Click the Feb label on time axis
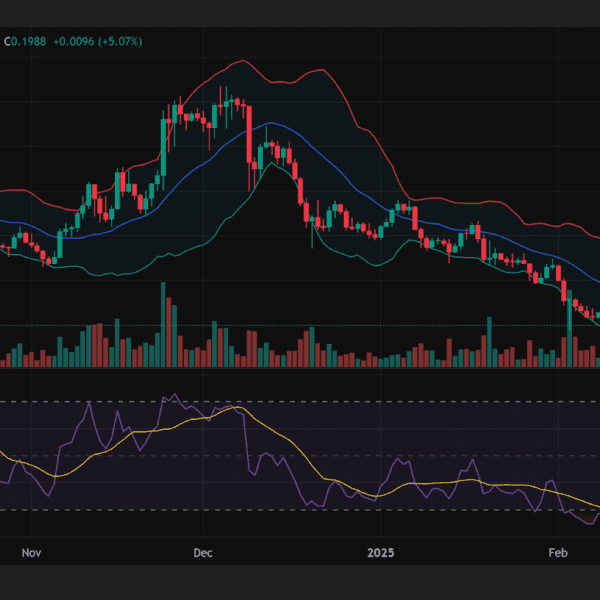The width and height of the screenshot is (600, 600). (559, 552)
